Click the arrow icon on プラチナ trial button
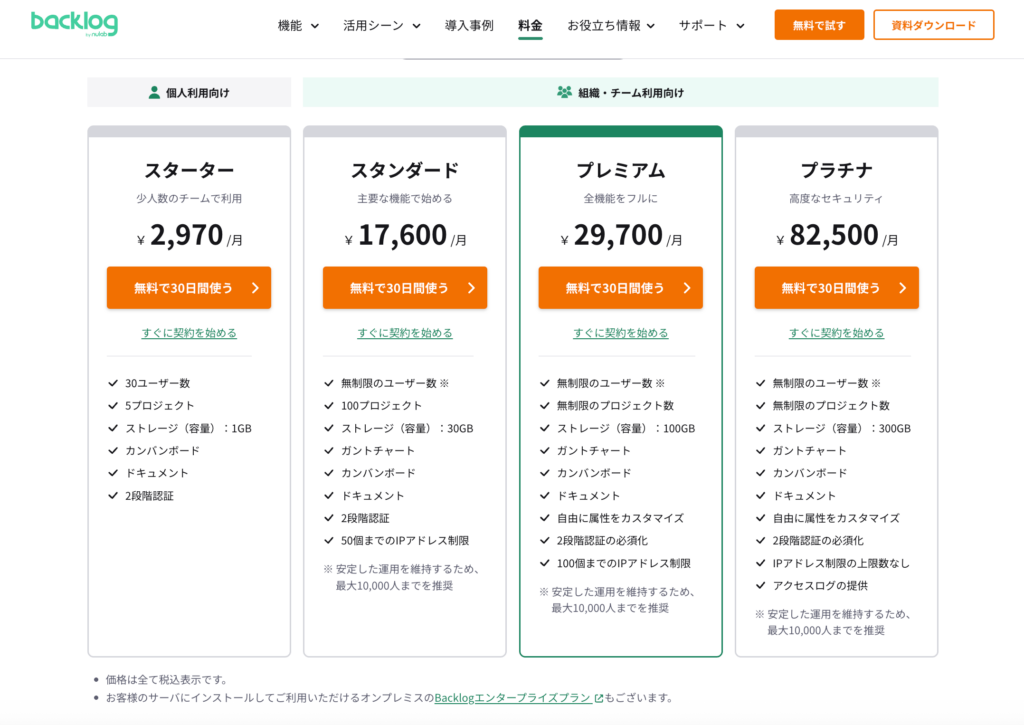This screenshot has height=725, width=1024. [x=903, y=288]
